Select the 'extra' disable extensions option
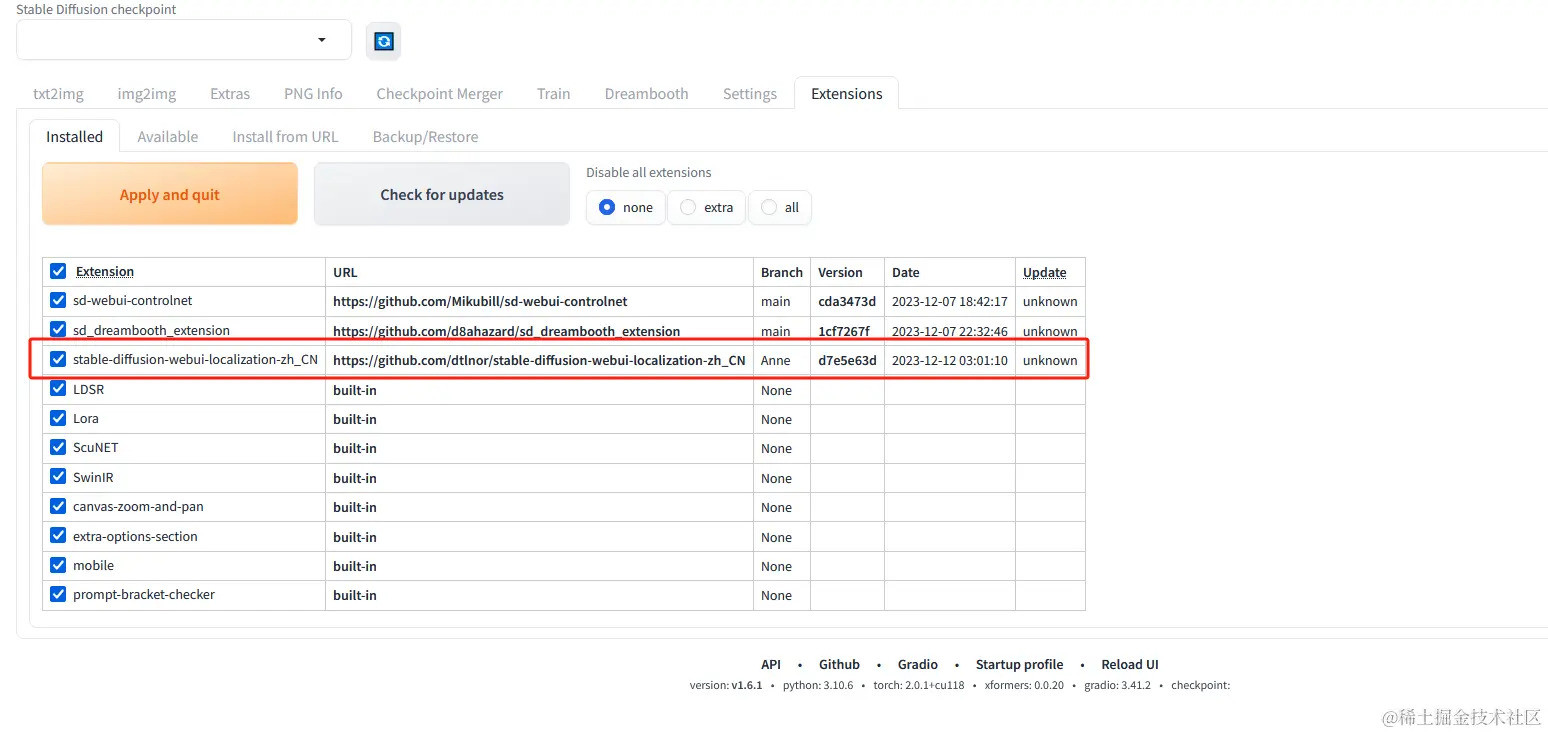 tap(707, 208)
